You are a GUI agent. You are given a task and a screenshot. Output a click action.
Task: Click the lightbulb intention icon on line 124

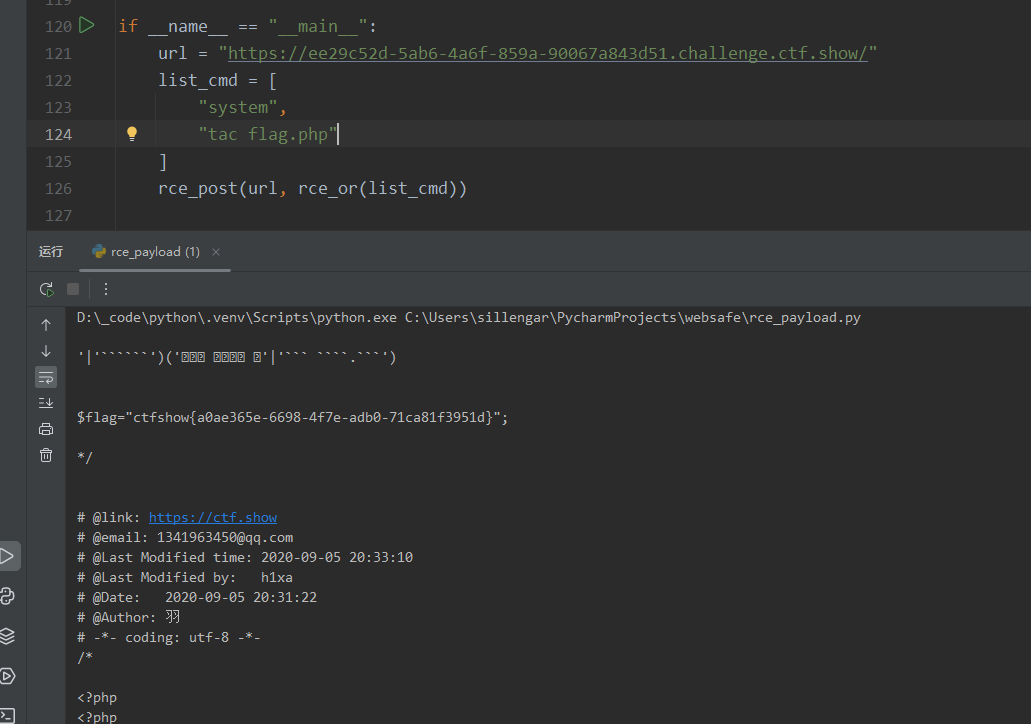(132, 134)
